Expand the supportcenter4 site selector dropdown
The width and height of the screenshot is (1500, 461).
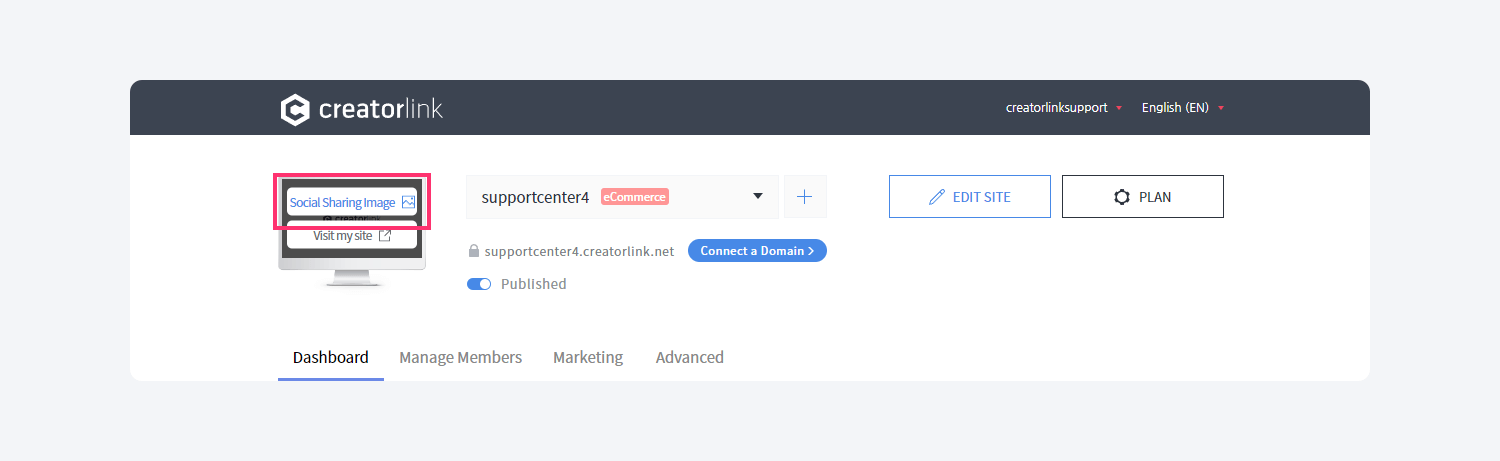click(x=622, y=197)
